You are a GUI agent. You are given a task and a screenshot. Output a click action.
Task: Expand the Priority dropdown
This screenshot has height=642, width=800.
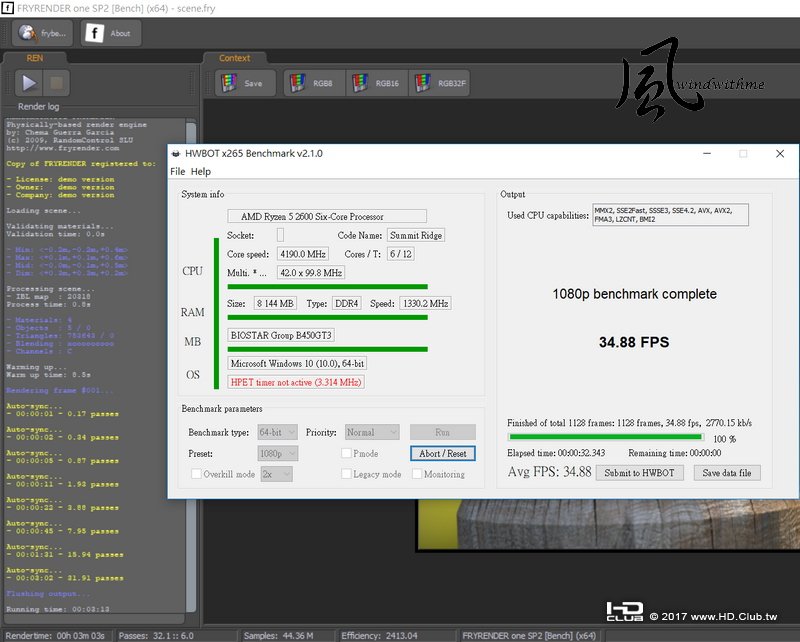pyautogui.click(x=372, y=432)
